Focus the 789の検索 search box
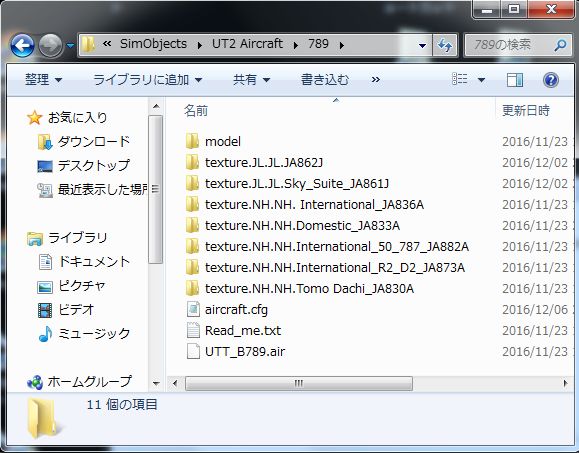 pos(519,45)
